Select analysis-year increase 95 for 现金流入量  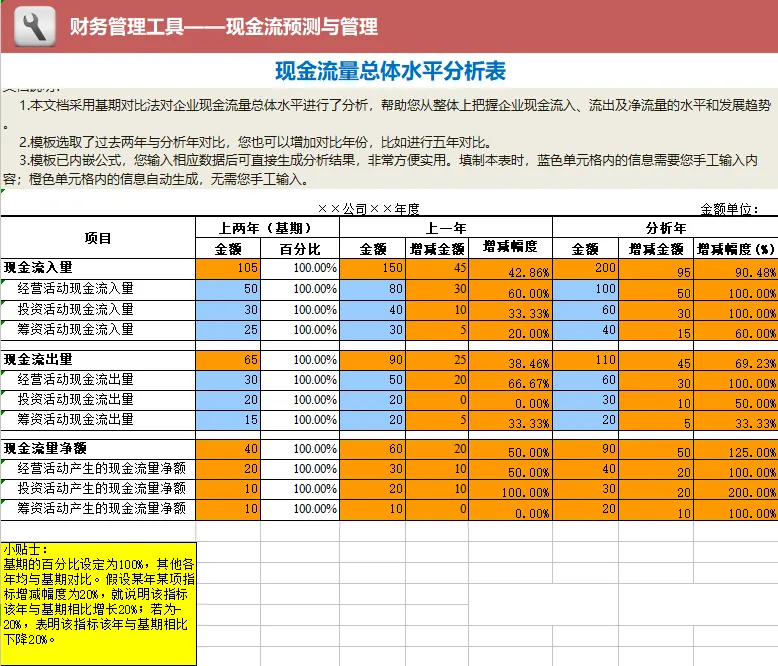pyautogui.click(x=656, y=268)
